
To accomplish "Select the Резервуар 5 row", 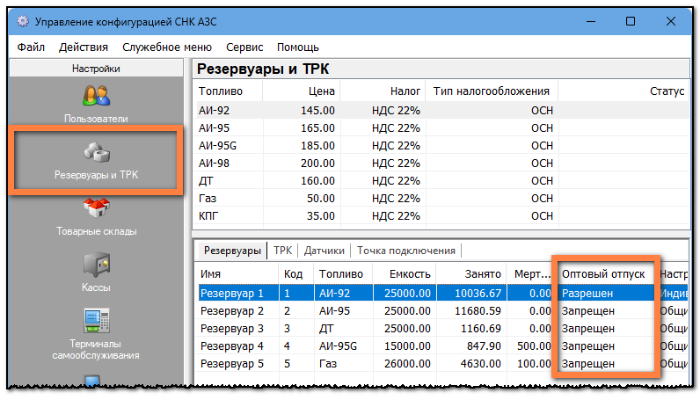I will (442, 364).
